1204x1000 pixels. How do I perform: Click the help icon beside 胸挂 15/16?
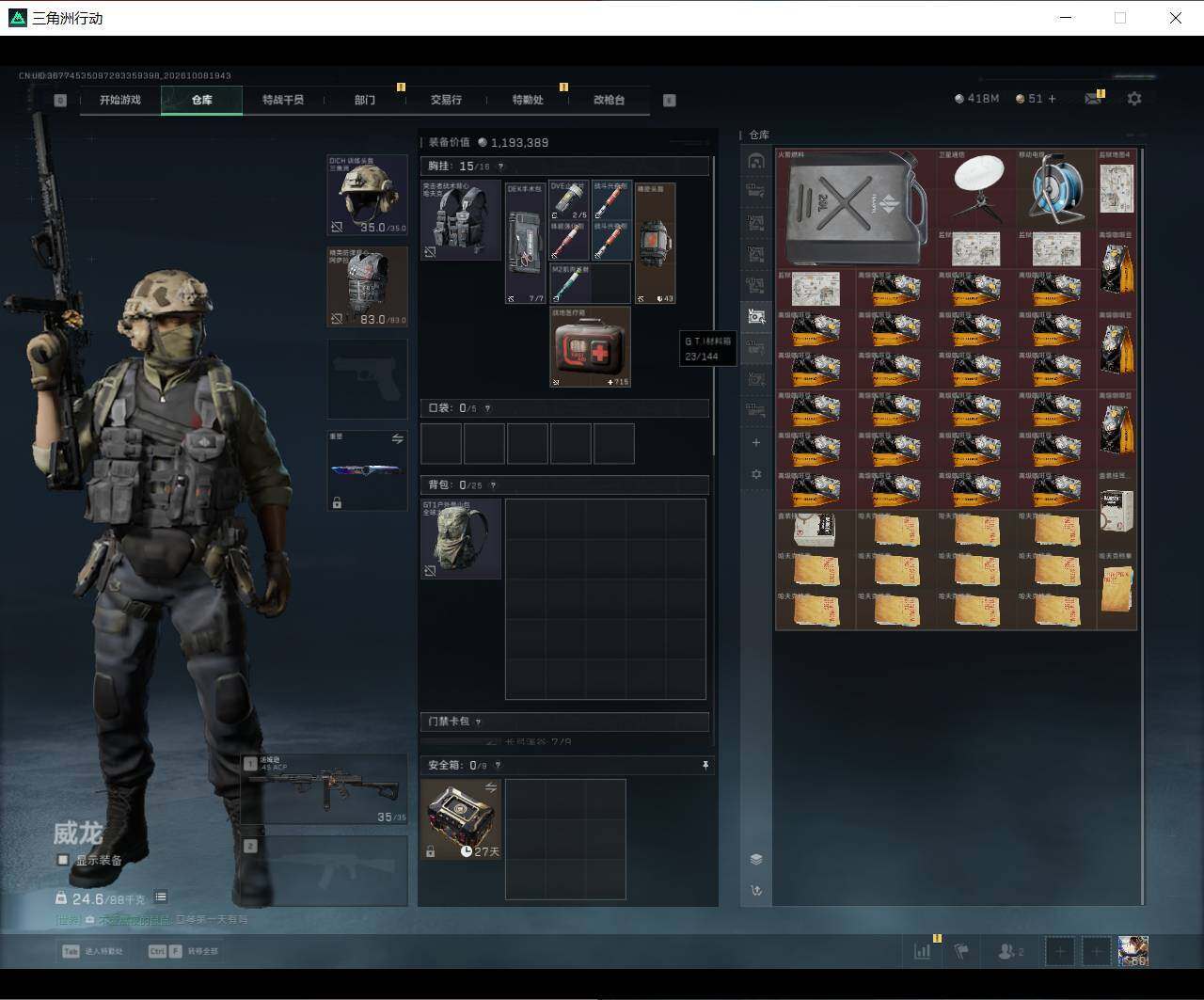click(x=500, y=167)
